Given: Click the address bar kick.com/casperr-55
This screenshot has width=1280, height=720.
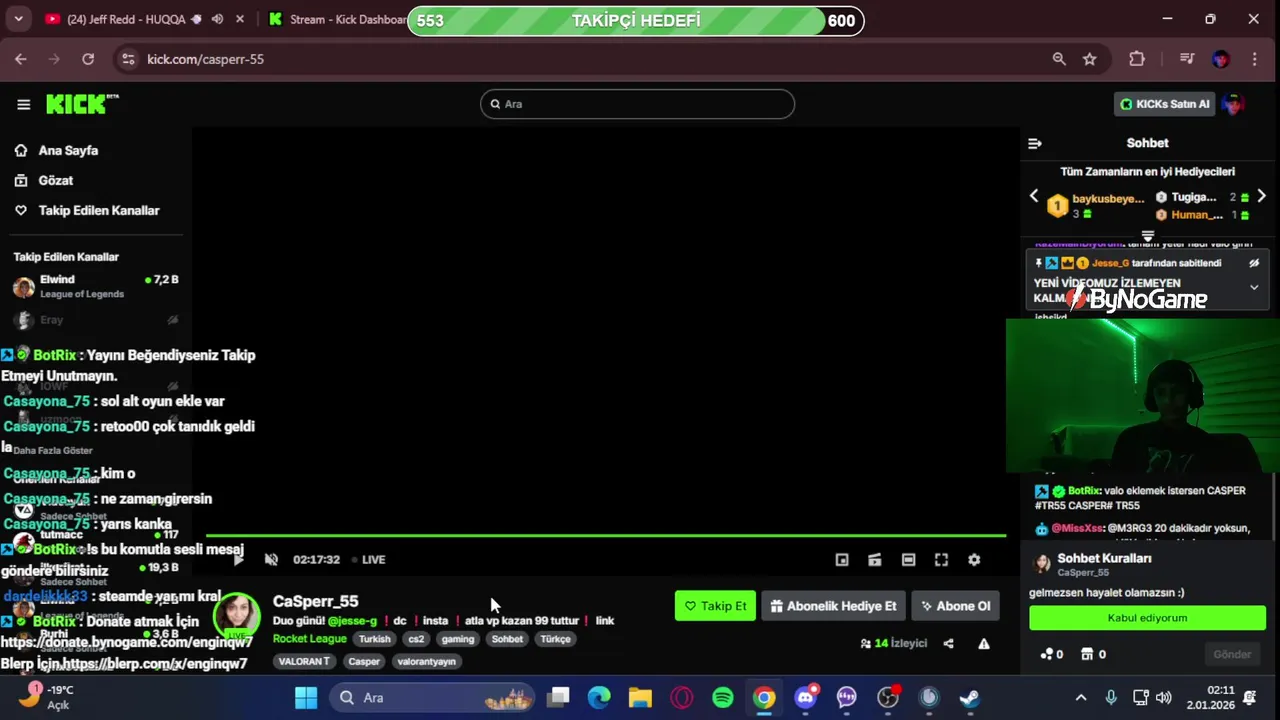Looking at the screenshot, I should click(x=205, y=59).
